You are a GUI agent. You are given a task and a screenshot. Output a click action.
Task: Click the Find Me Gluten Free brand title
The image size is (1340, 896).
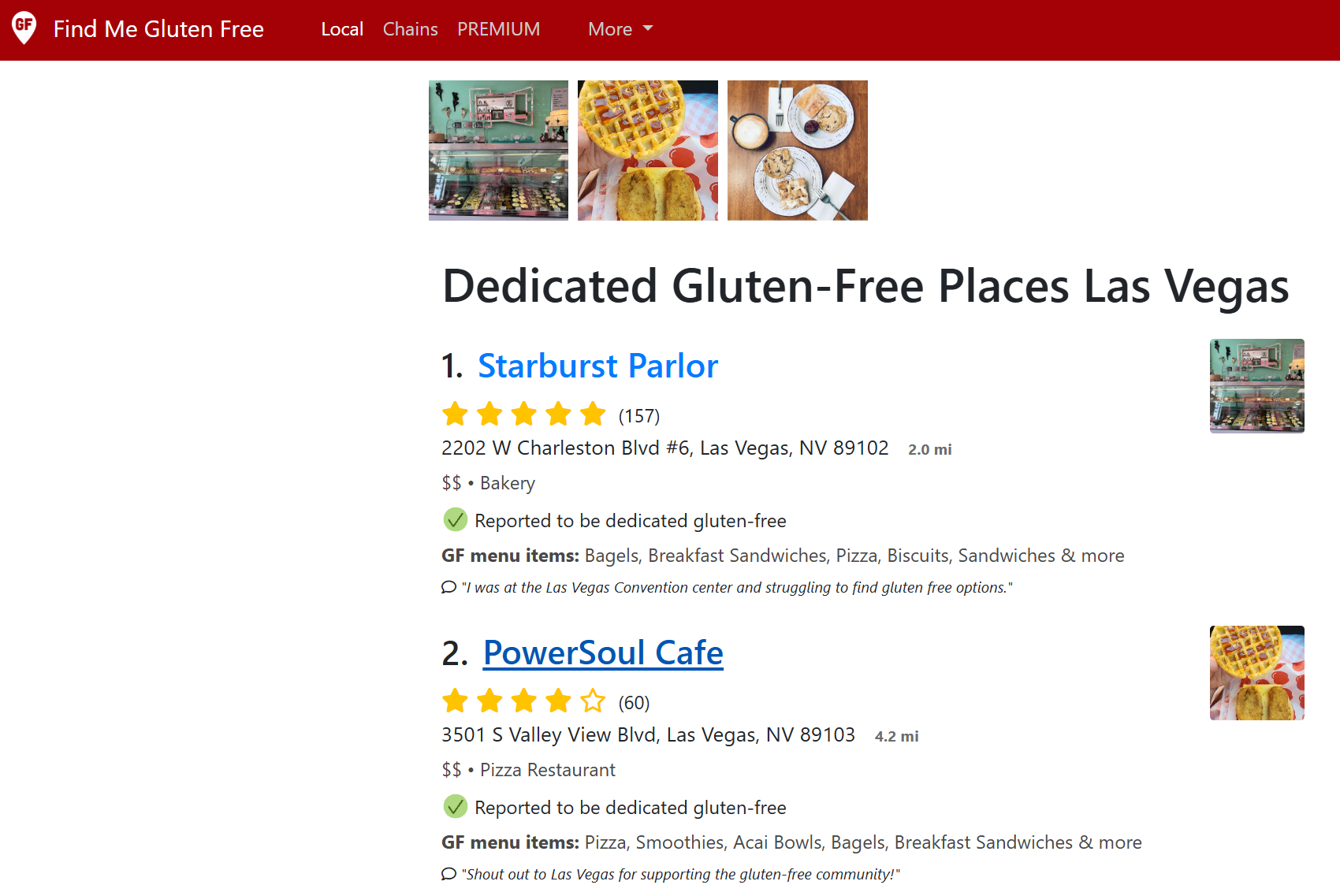[x=158, y=29]
